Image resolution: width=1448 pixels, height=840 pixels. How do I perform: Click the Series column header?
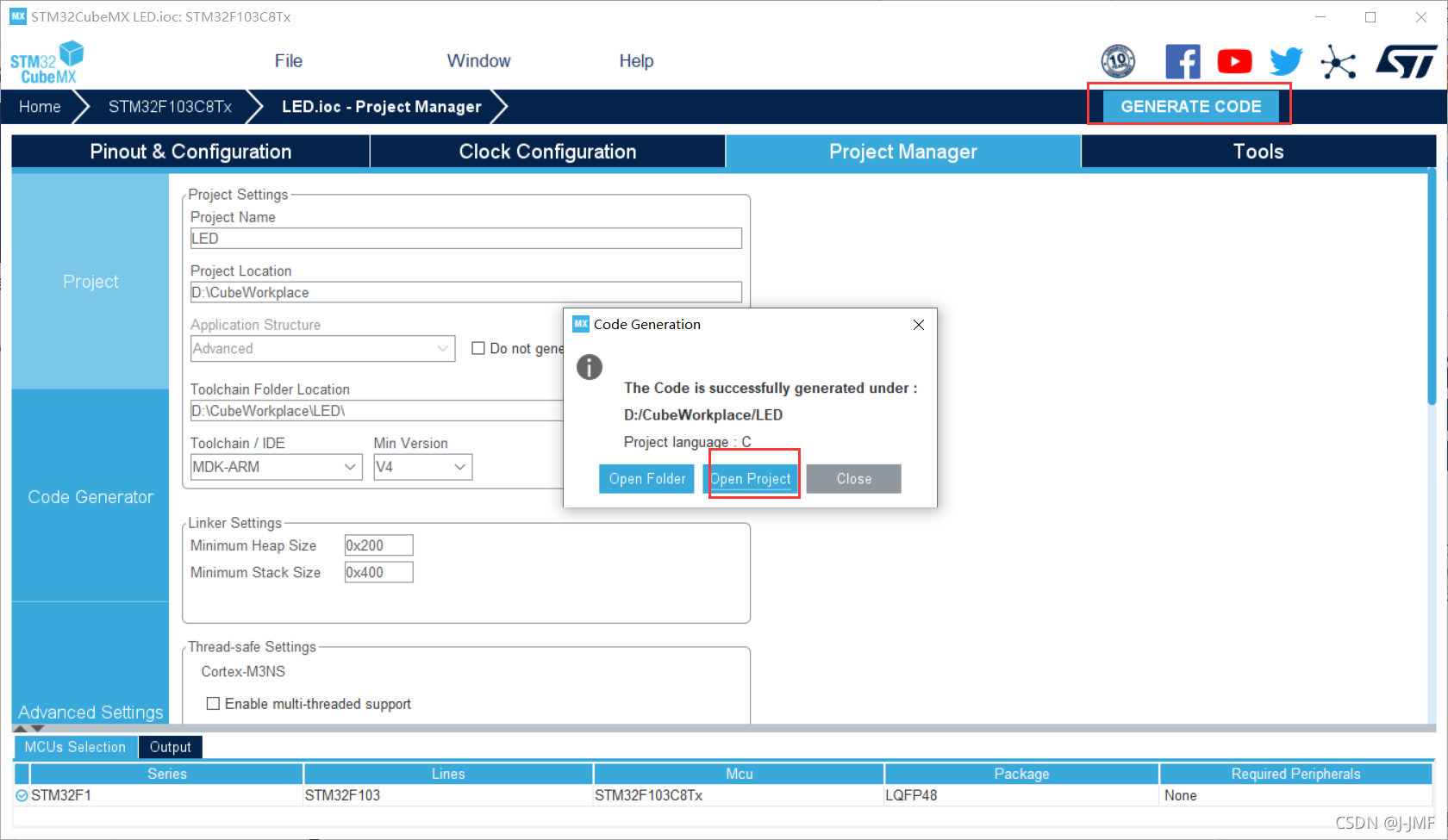167,774
